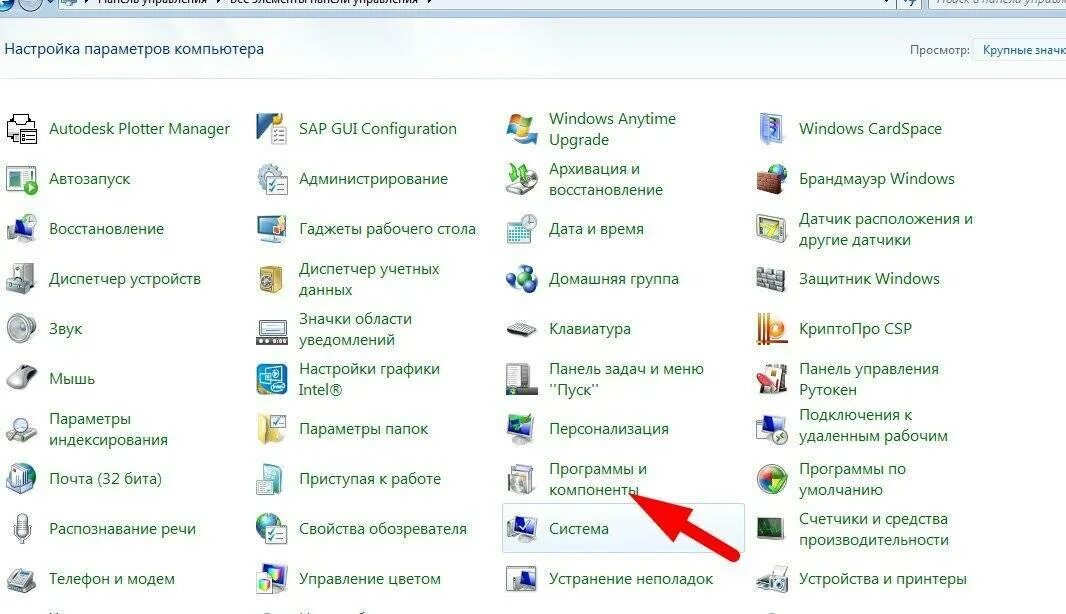Expand the Крупные значки view dropdown

click(1020, 50)
